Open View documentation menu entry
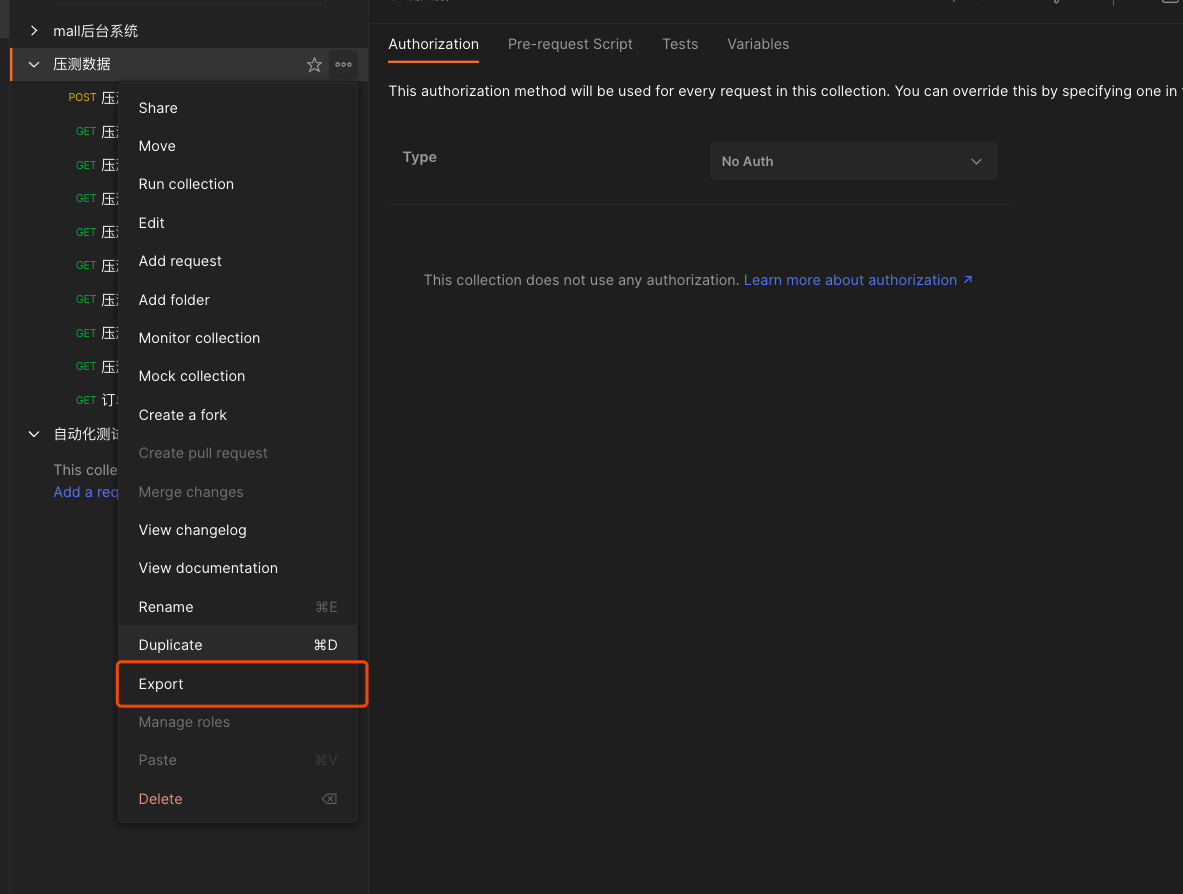The image size is (1183, 894). pyautogui.click(x=238, y=568)
